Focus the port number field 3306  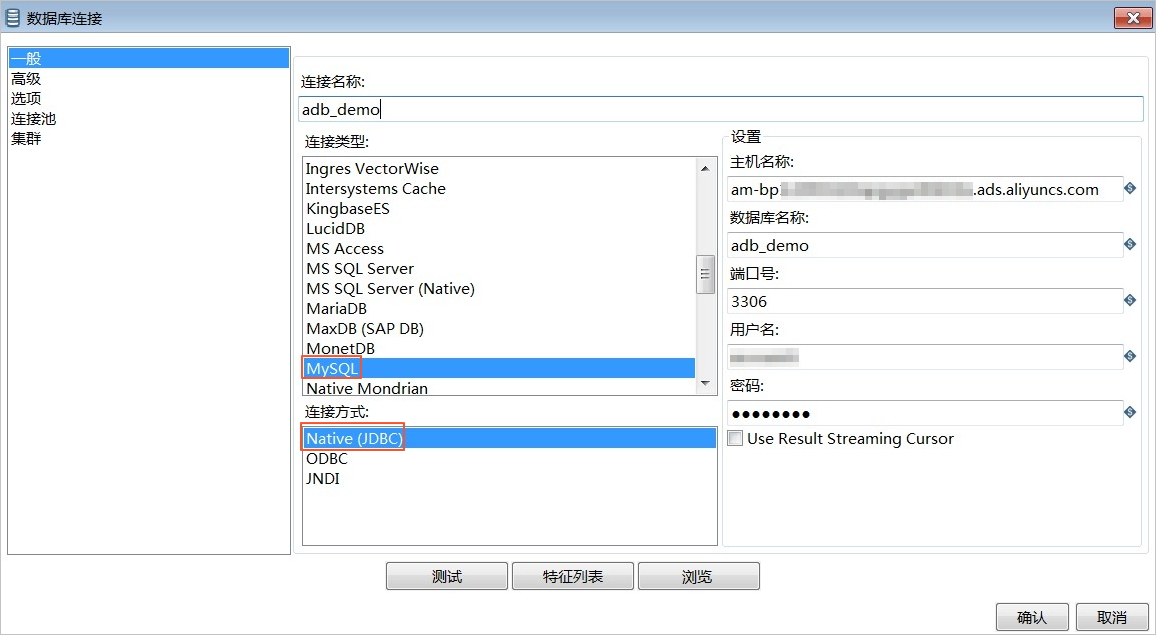pos(925,301)
